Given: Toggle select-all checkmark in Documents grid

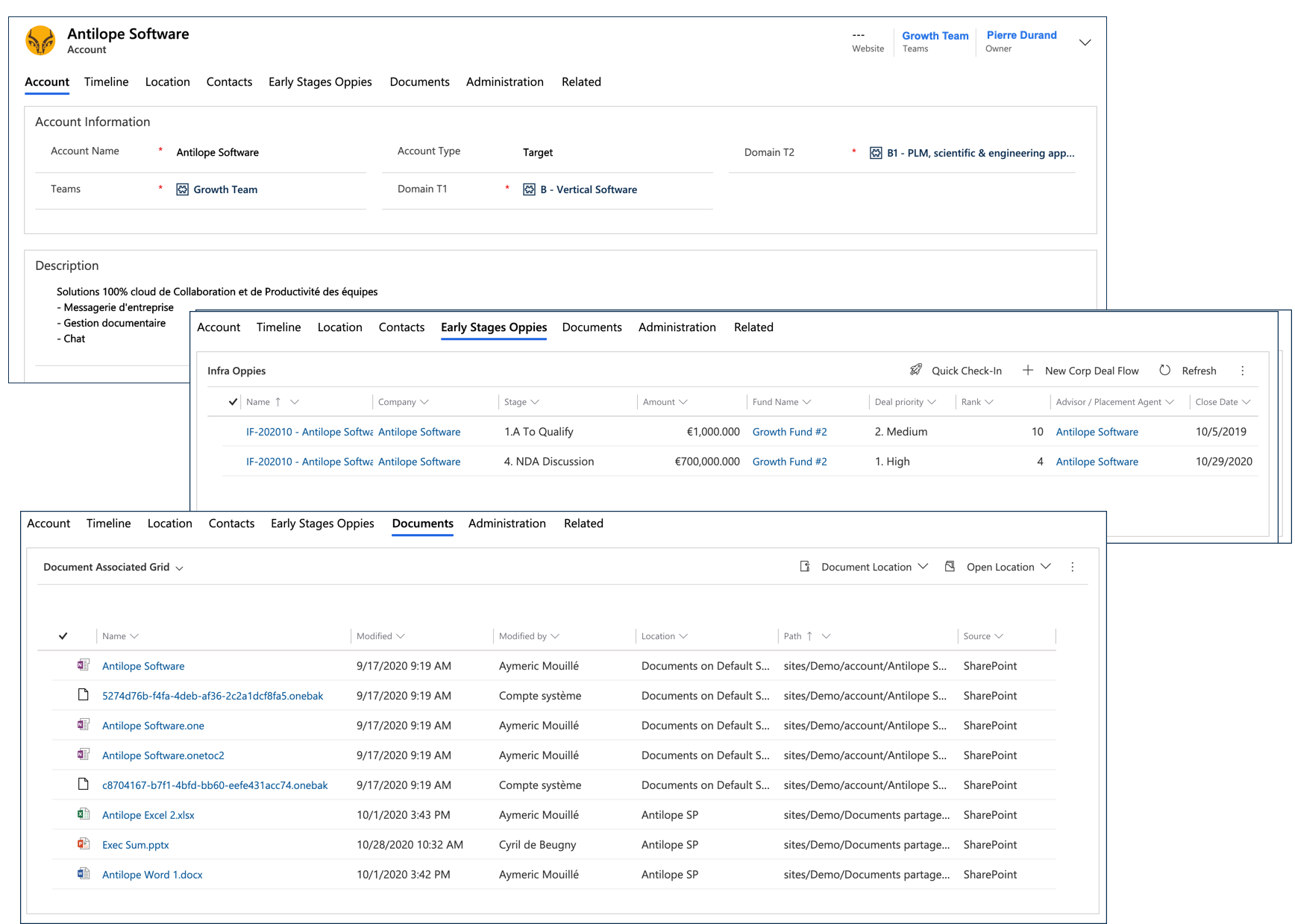Looking at the screenshot, I should click(63, 636).
